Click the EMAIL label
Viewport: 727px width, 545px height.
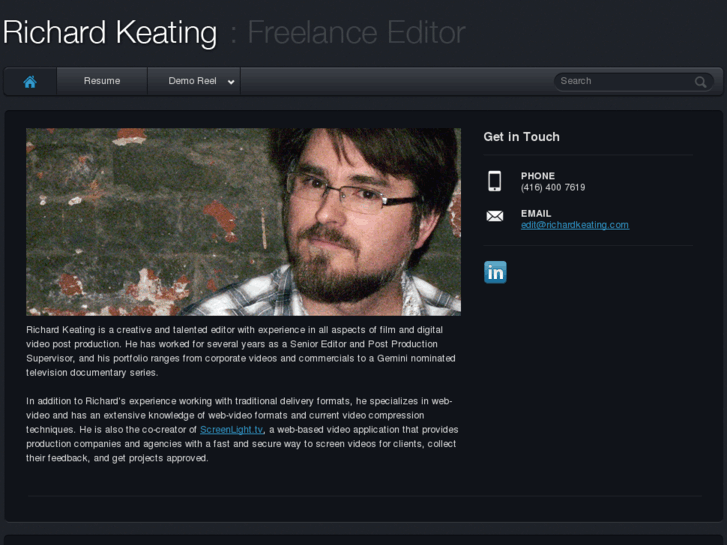(x=536, y=213)
